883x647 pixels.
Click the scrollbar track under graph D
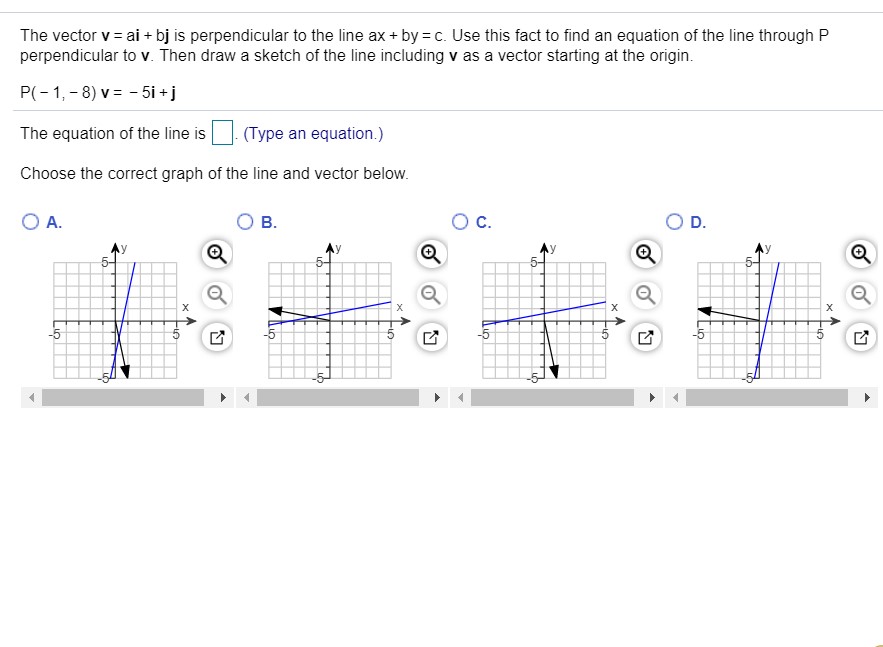pos(770,397)
